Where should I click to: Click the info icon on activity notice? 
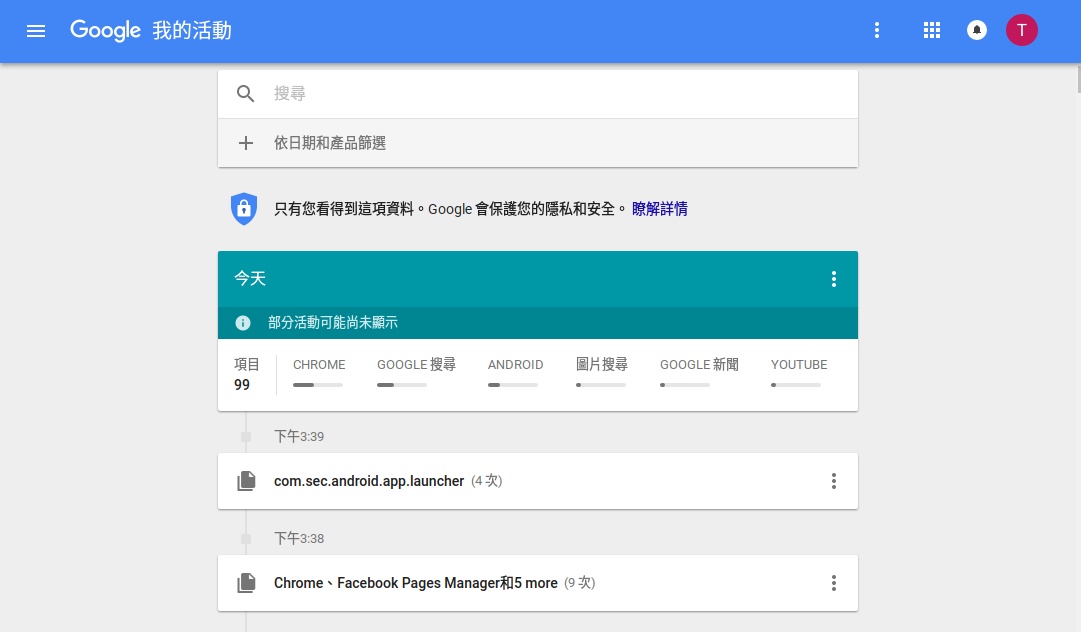coord(243,323)
